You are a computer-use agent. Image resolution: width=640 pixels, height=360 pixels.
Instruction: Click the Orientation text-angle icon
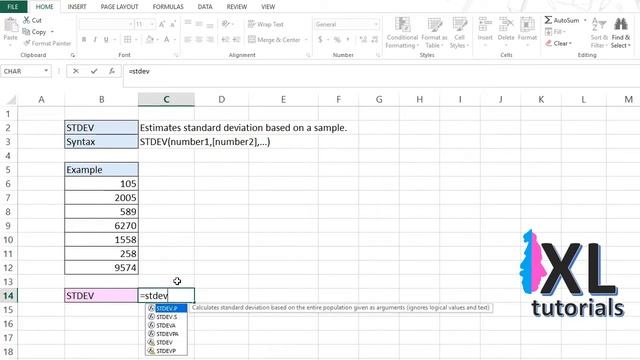(x=226, y=24)
